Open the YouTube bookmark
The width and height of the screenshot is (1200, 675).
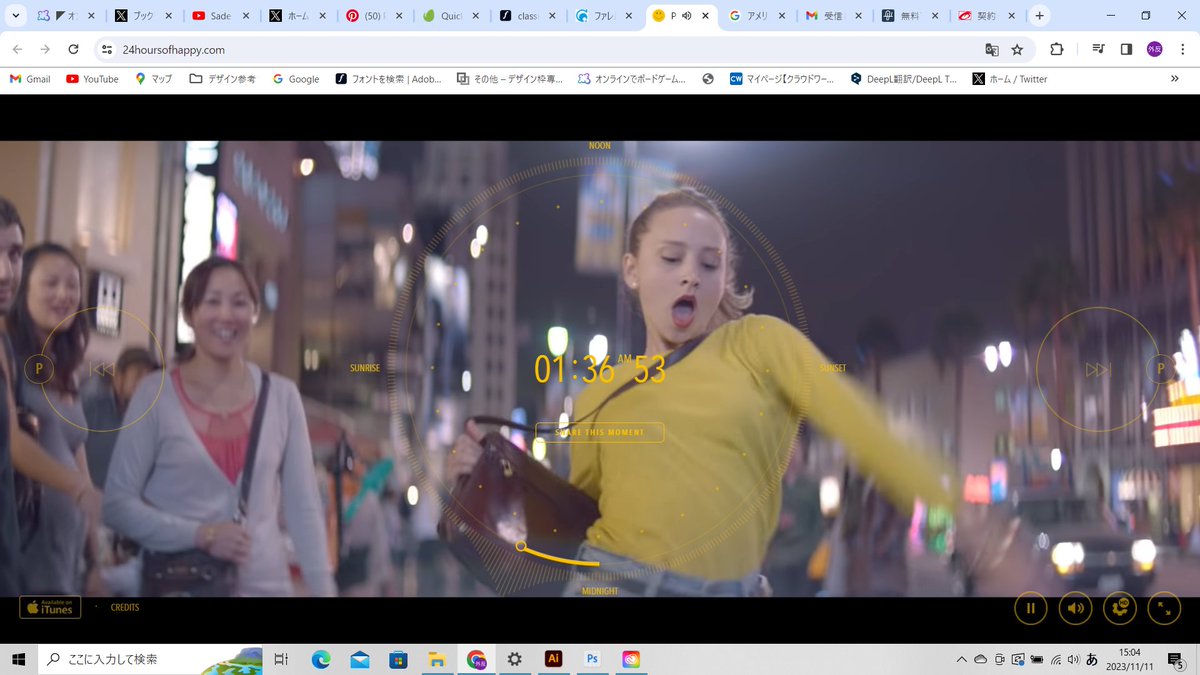(92, 79)
